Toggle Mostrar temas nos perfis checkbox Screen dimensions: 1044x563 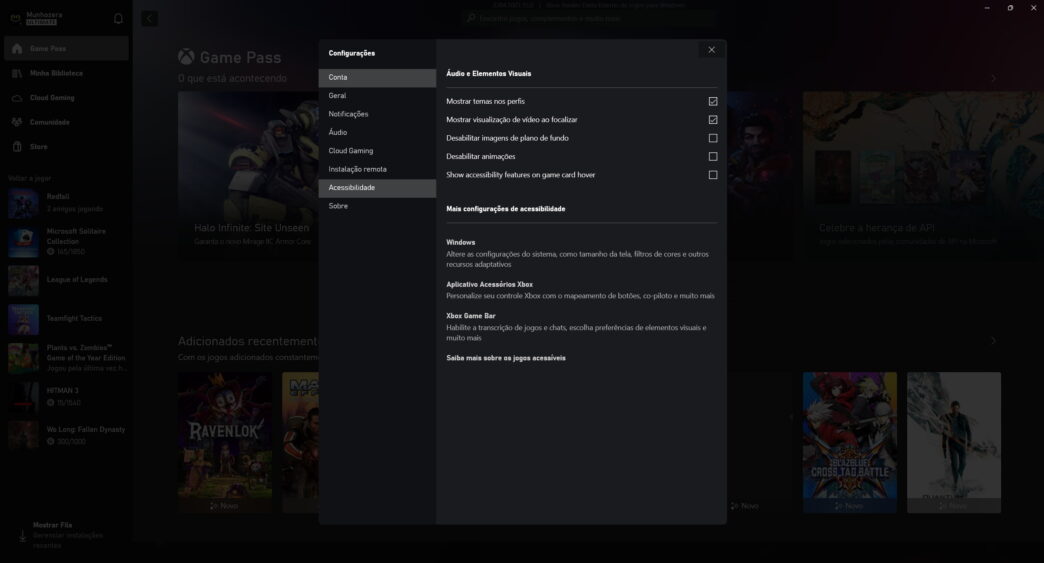click(x=713, y=101)
